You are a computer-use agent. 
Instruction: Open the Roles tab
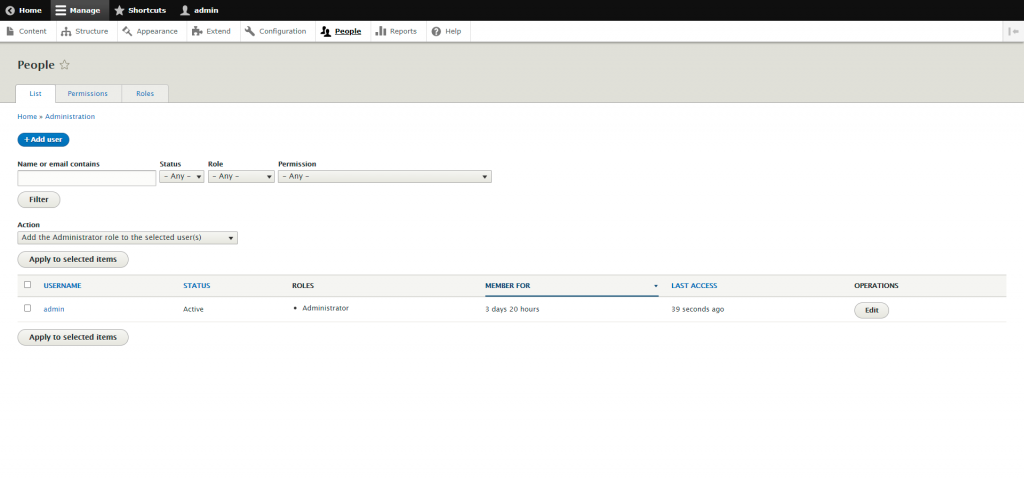(x=145, y=93)
